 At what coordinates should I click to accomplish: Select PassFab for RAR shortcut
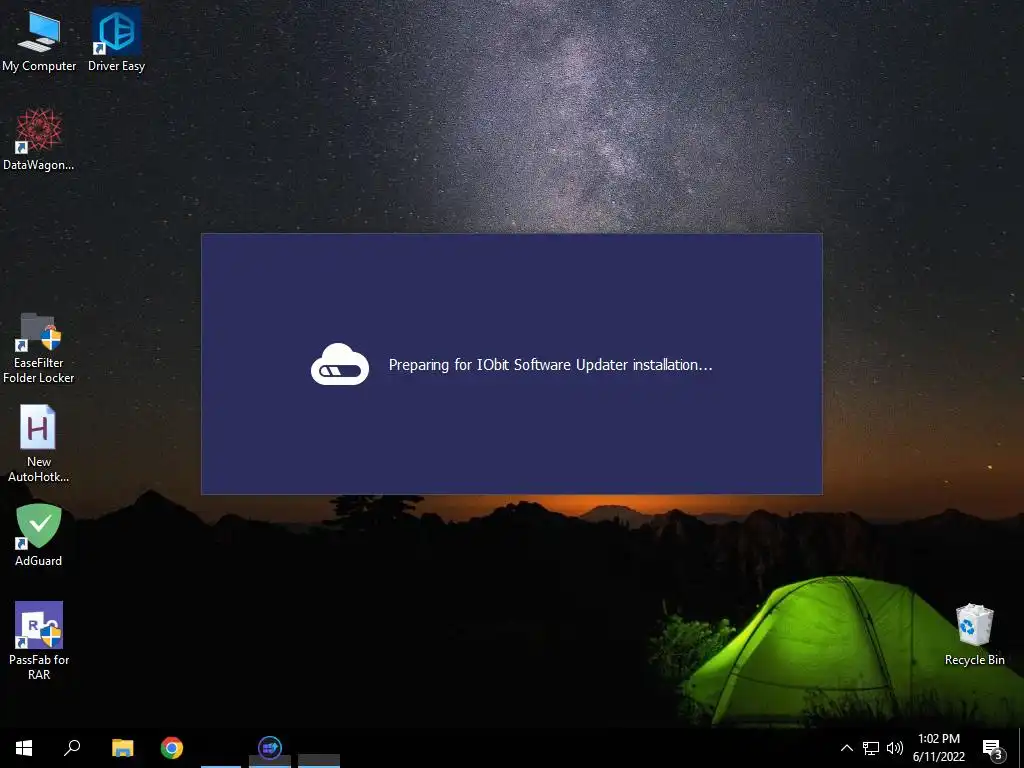pyautogui.click(x=39, y=641)
